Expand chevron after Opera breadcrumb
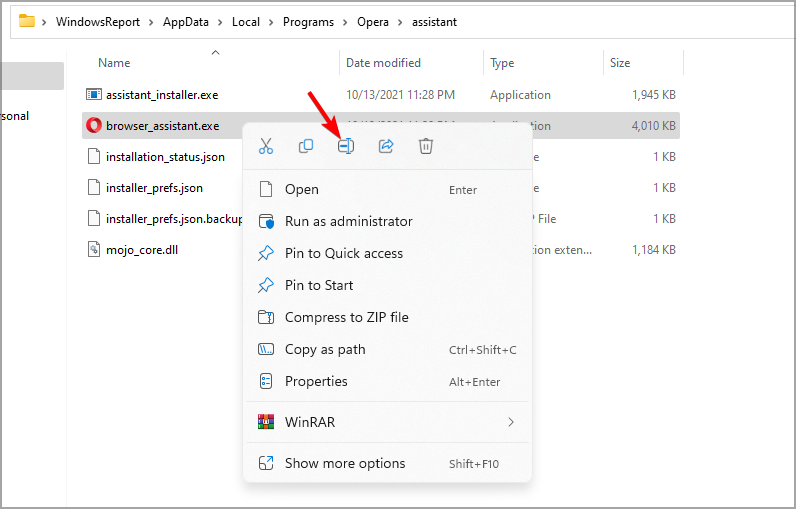This screenshot has width=796, height=509. click(400, 22)
